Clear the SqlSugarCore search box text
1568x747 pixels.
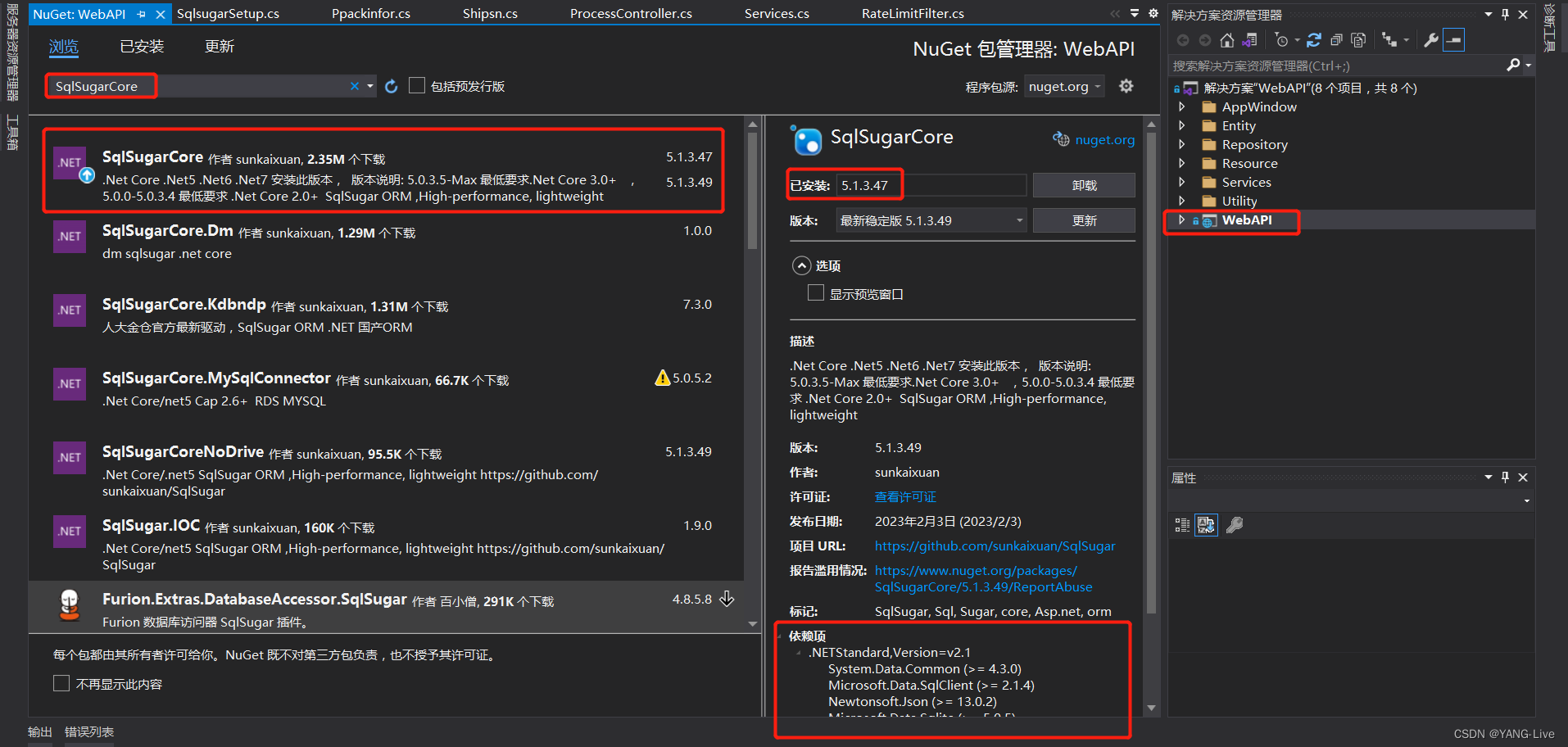click(355, 86)
